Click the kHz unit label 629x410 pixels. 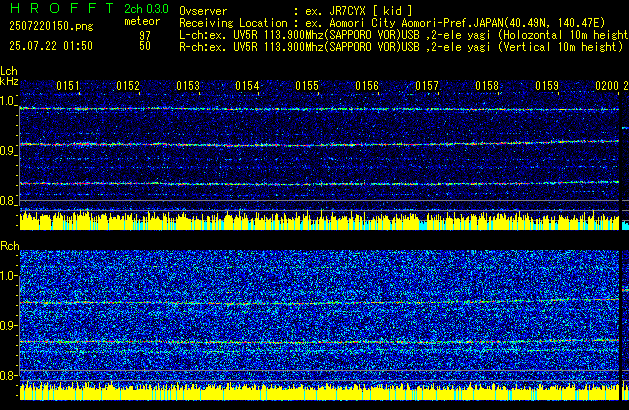click(x=9, y=81)
